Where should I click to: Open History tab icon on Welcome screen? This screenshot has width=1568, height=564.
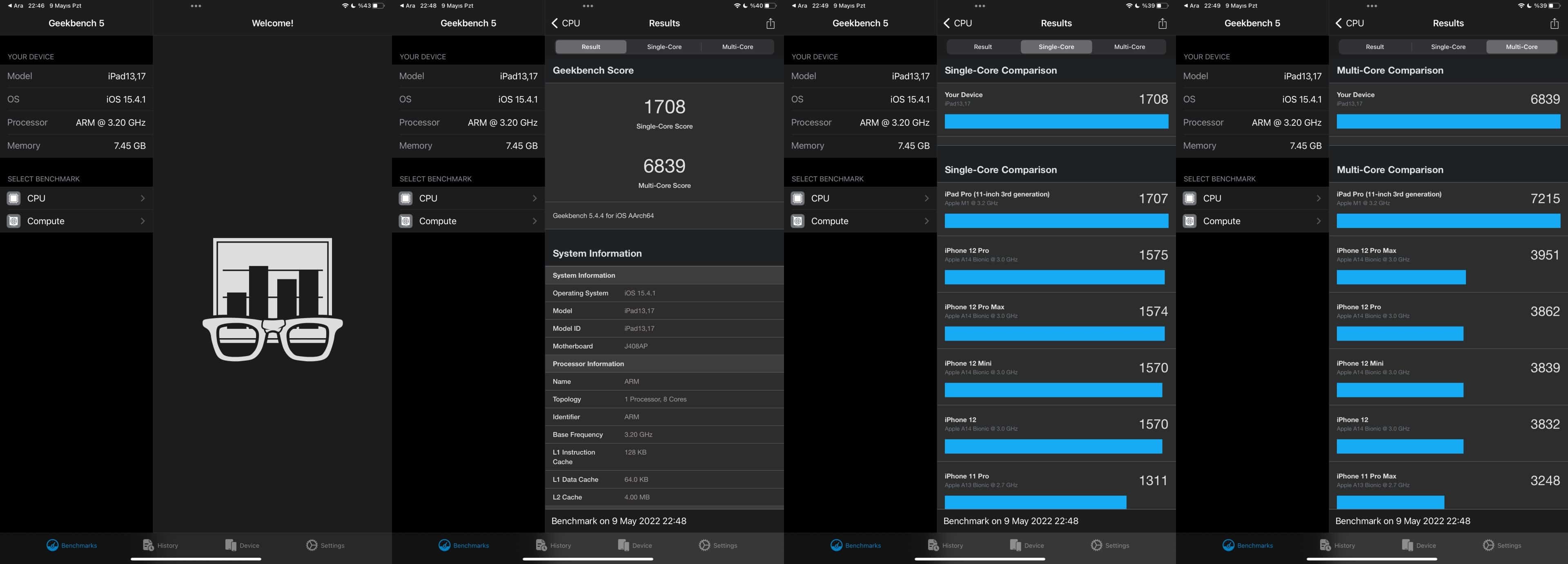(148, 545)
